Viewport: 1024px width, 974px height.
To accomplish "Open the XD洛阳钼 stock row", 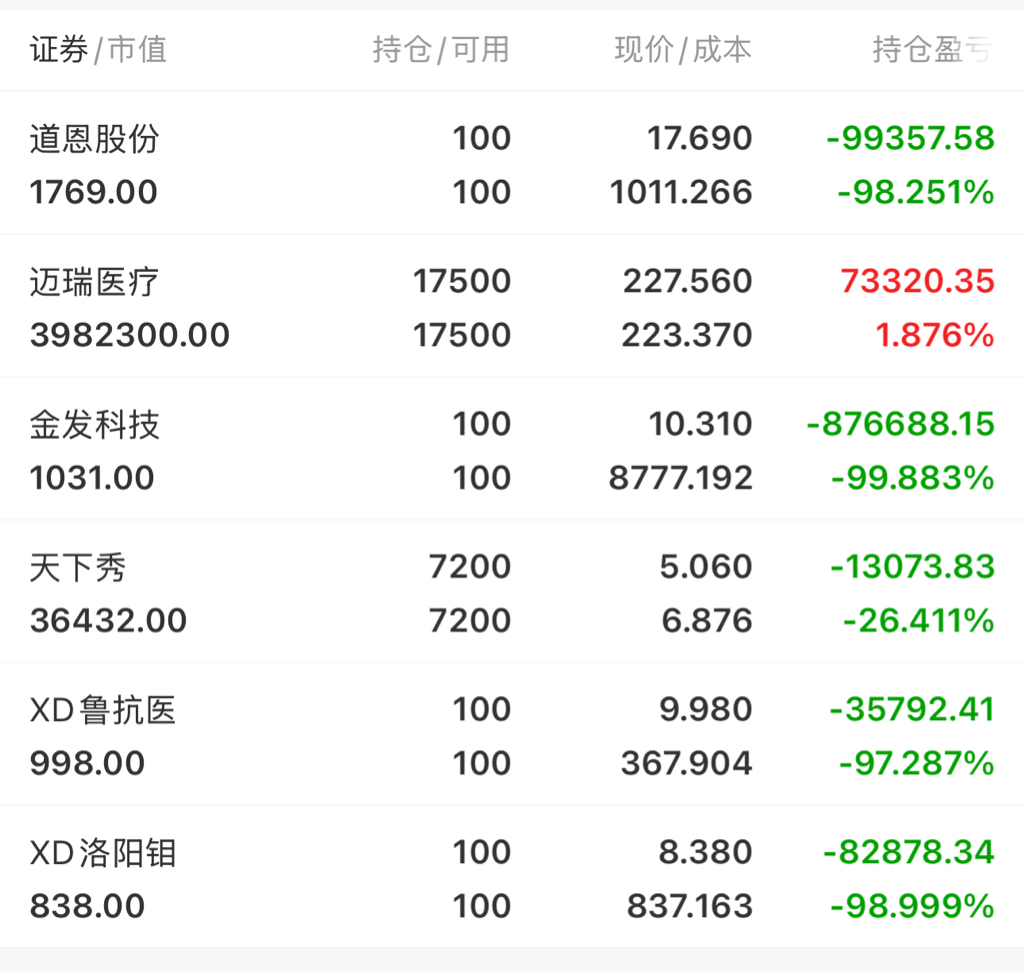I will point(512,877).
